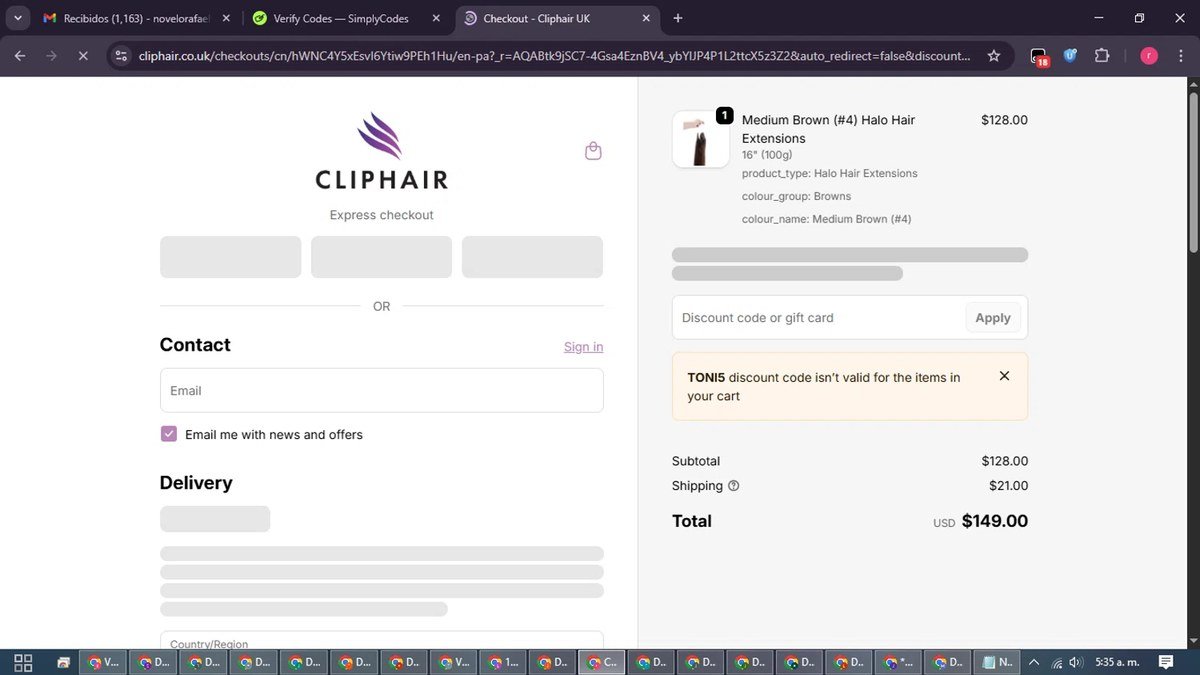Screen dimensions: 1200x675
Task: Click the Email input field
Action: point(382,390)
